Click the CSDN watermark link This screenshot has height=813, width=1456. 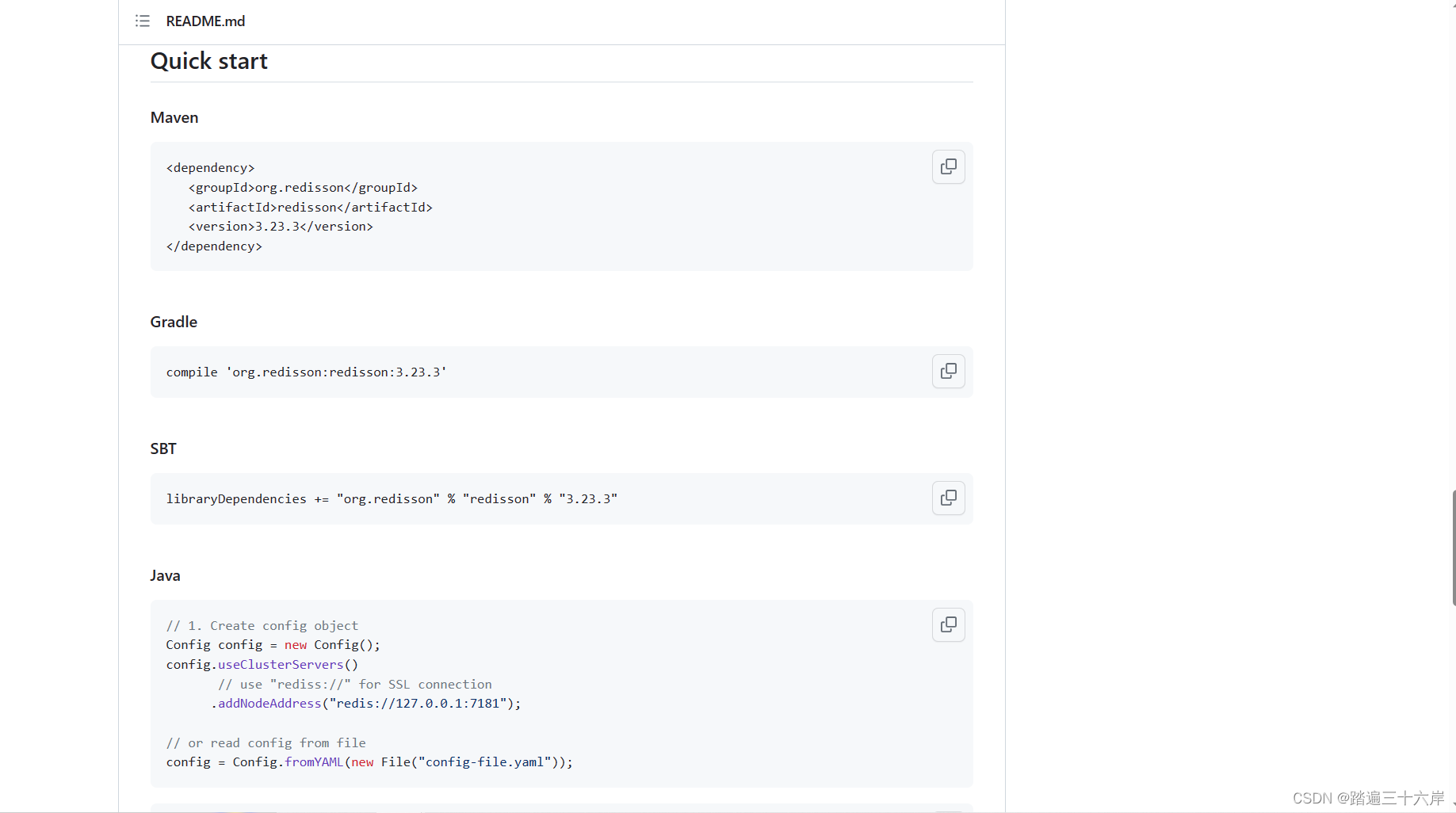(1365, 798)
